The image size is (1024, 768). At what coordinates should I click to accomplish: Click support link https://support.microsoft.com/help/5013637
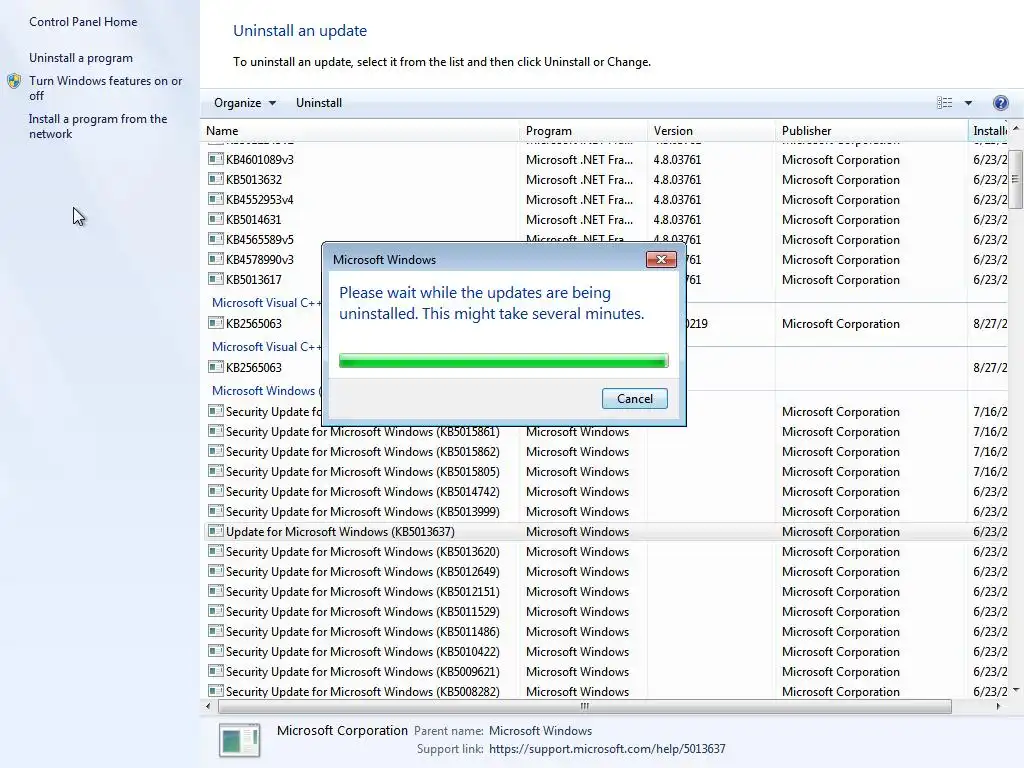click(607, 748)
